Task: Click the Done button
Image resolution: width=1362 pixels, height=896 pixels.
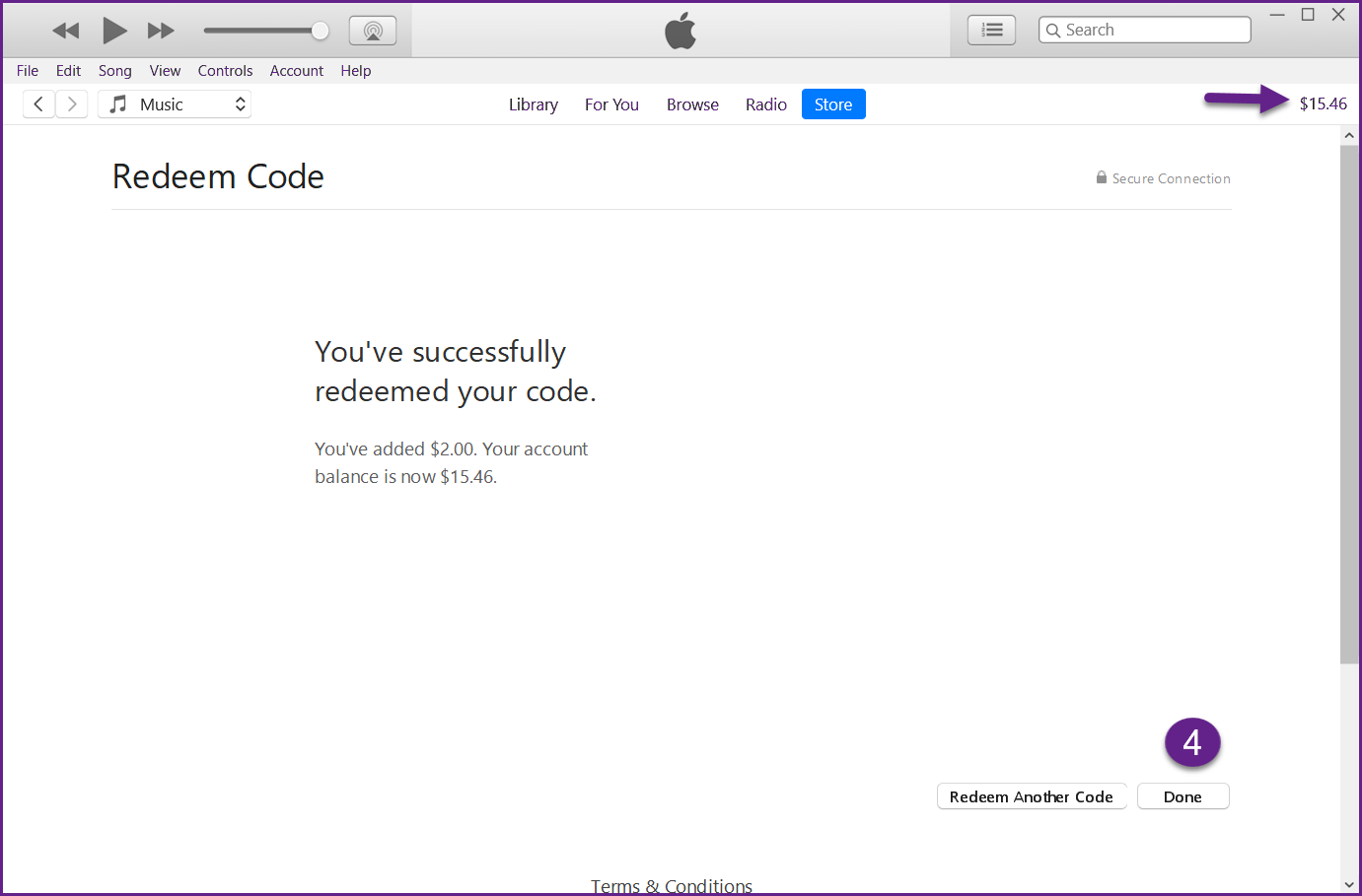Action: 1183,796
